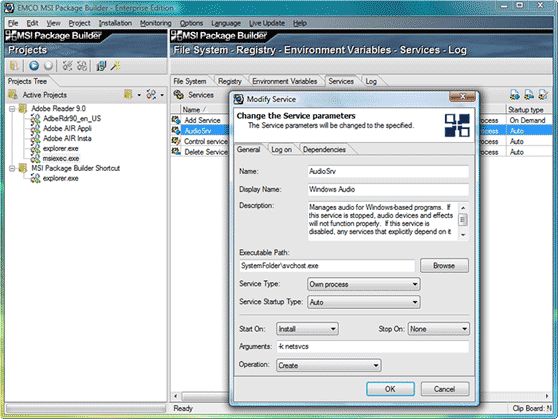
Task: Click the Services gear icon in panel header
Action: click(179, 95)
